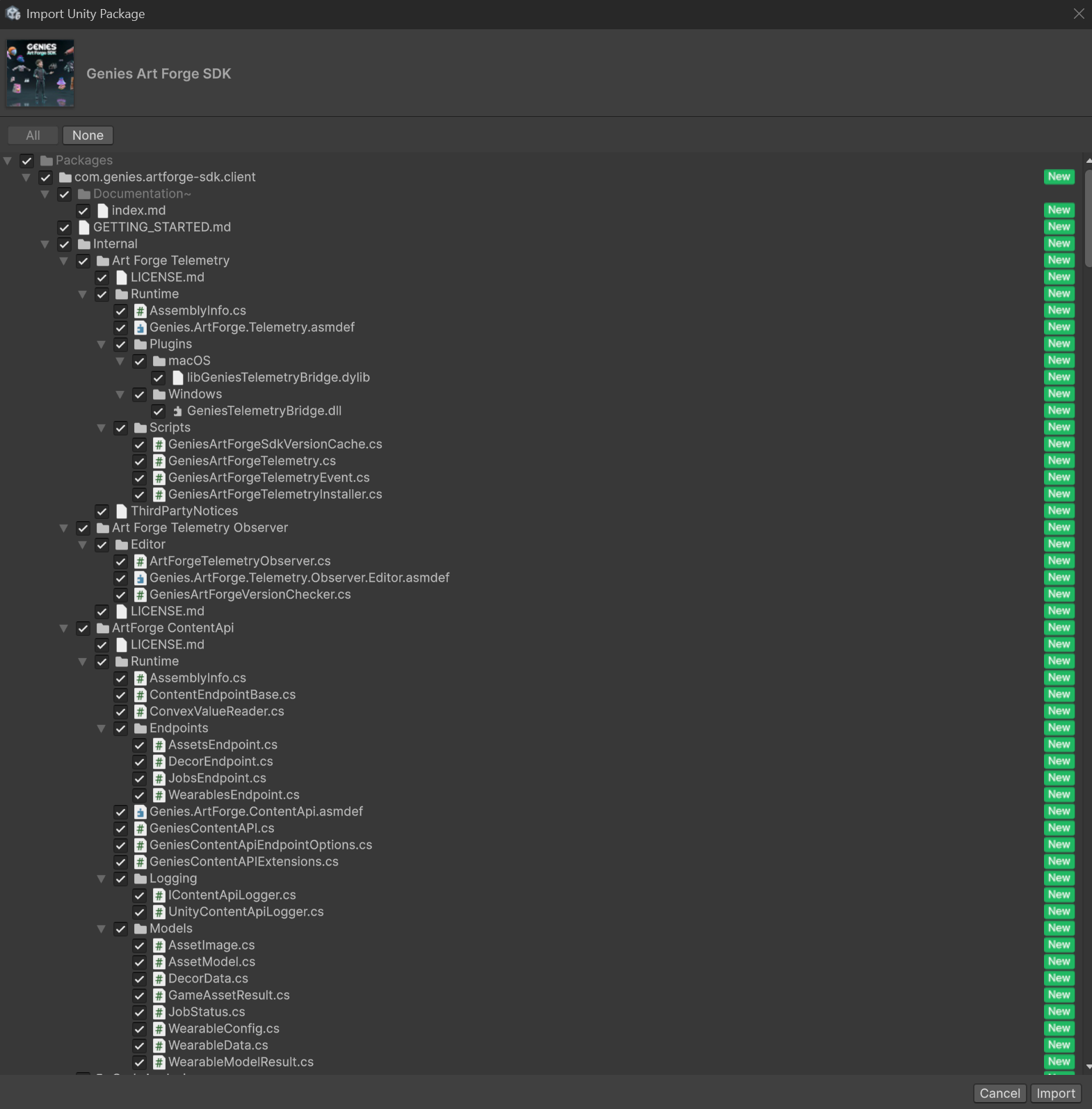The height and width of the screenshot is (1109, 1092).
Task: Uncheck the index.md checkbox
Action: click(83, 211)
